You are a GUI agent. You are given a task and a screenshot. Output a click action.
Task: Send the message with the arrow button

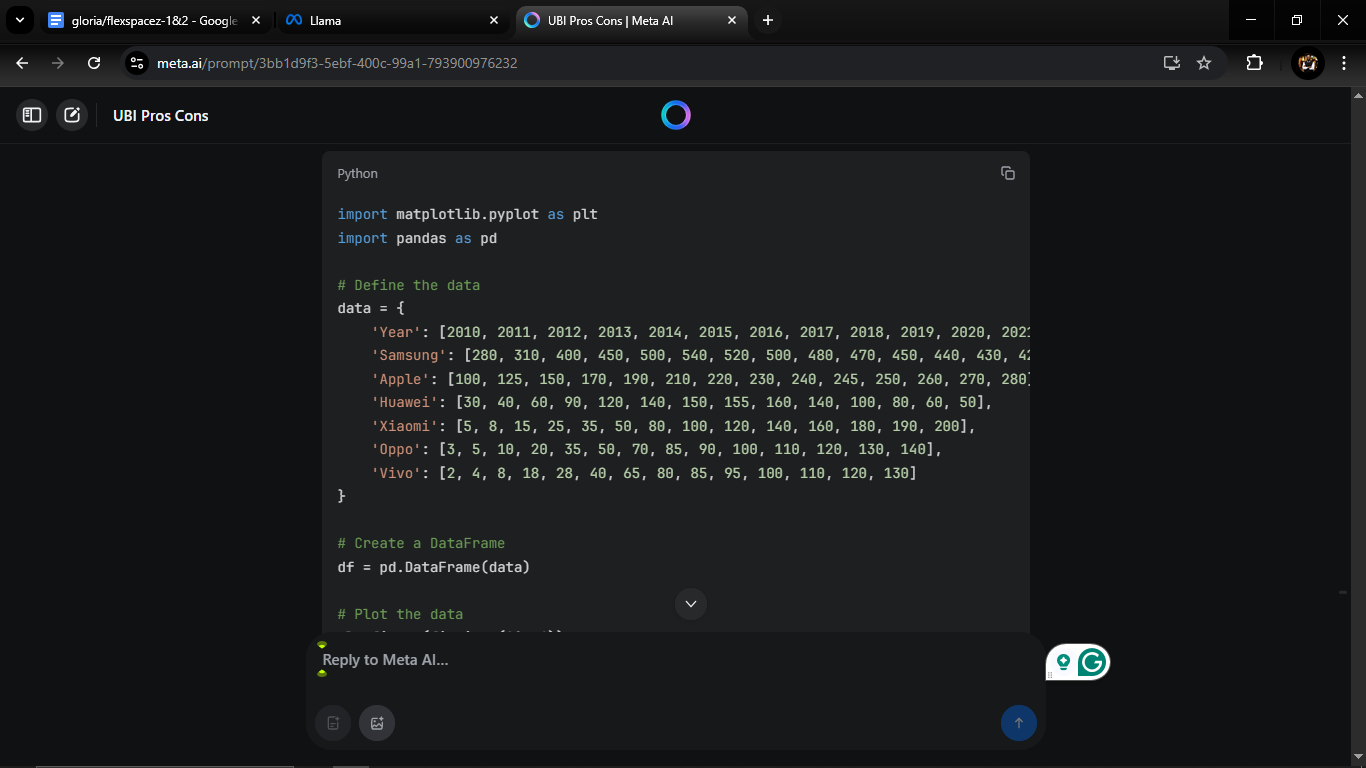point(1018,723)
